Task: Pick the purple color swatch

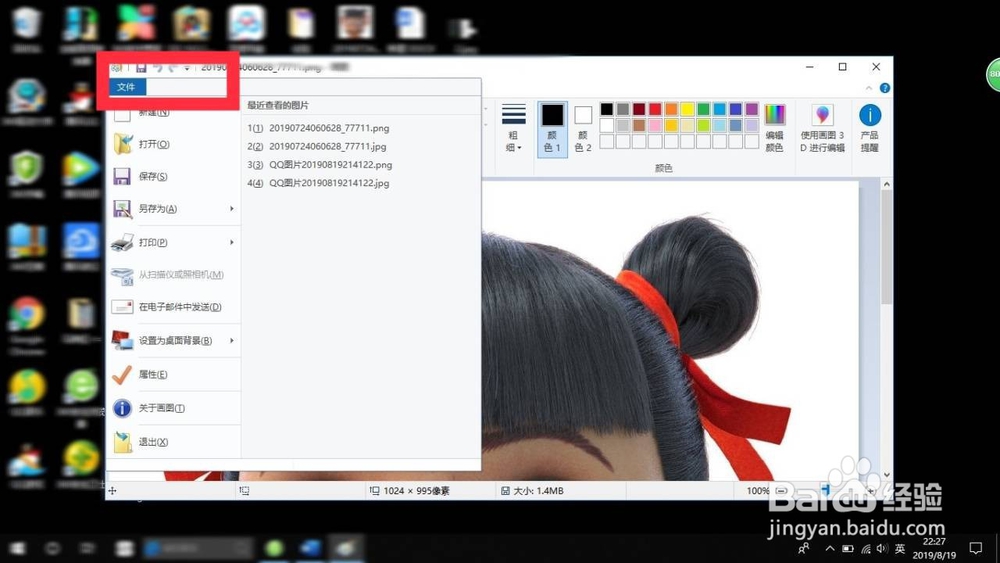Action: click(x=752, y=109)
